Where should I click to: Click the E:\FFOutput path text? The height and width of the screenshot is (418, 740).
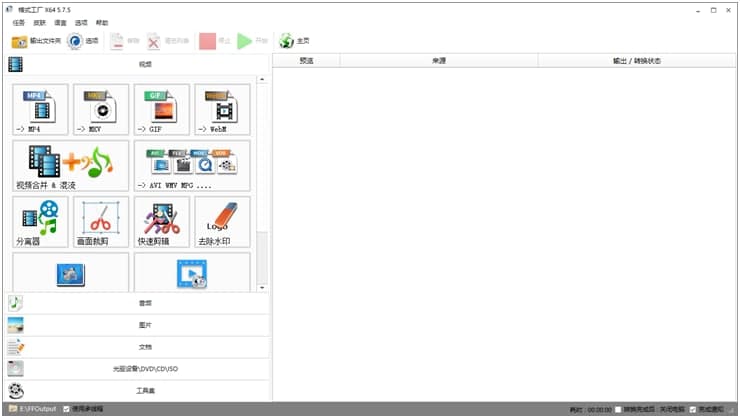pyautogui.click(x=38, y=409)
